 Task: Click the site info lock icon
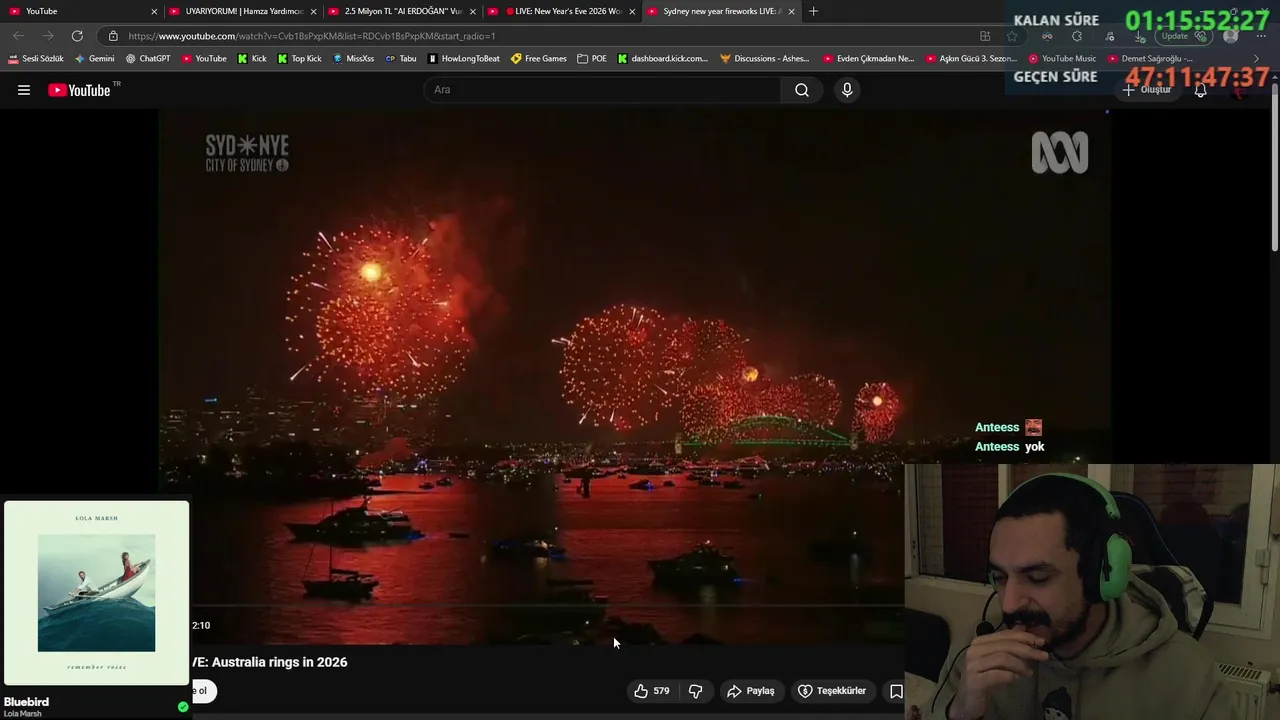click(x=113, y=36)
